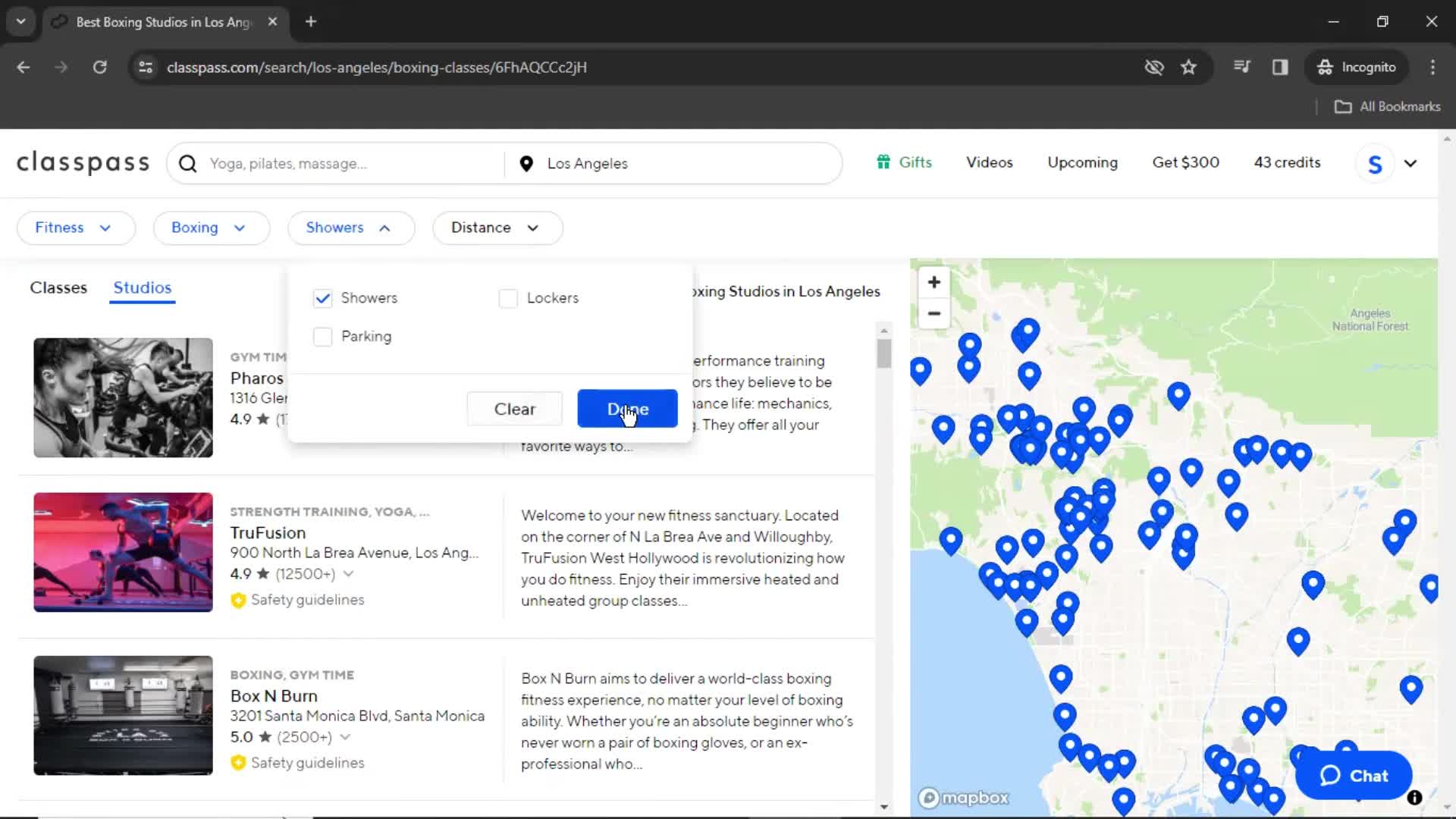Click Box N Burn safety guidelines shield icon

(238, 763)
